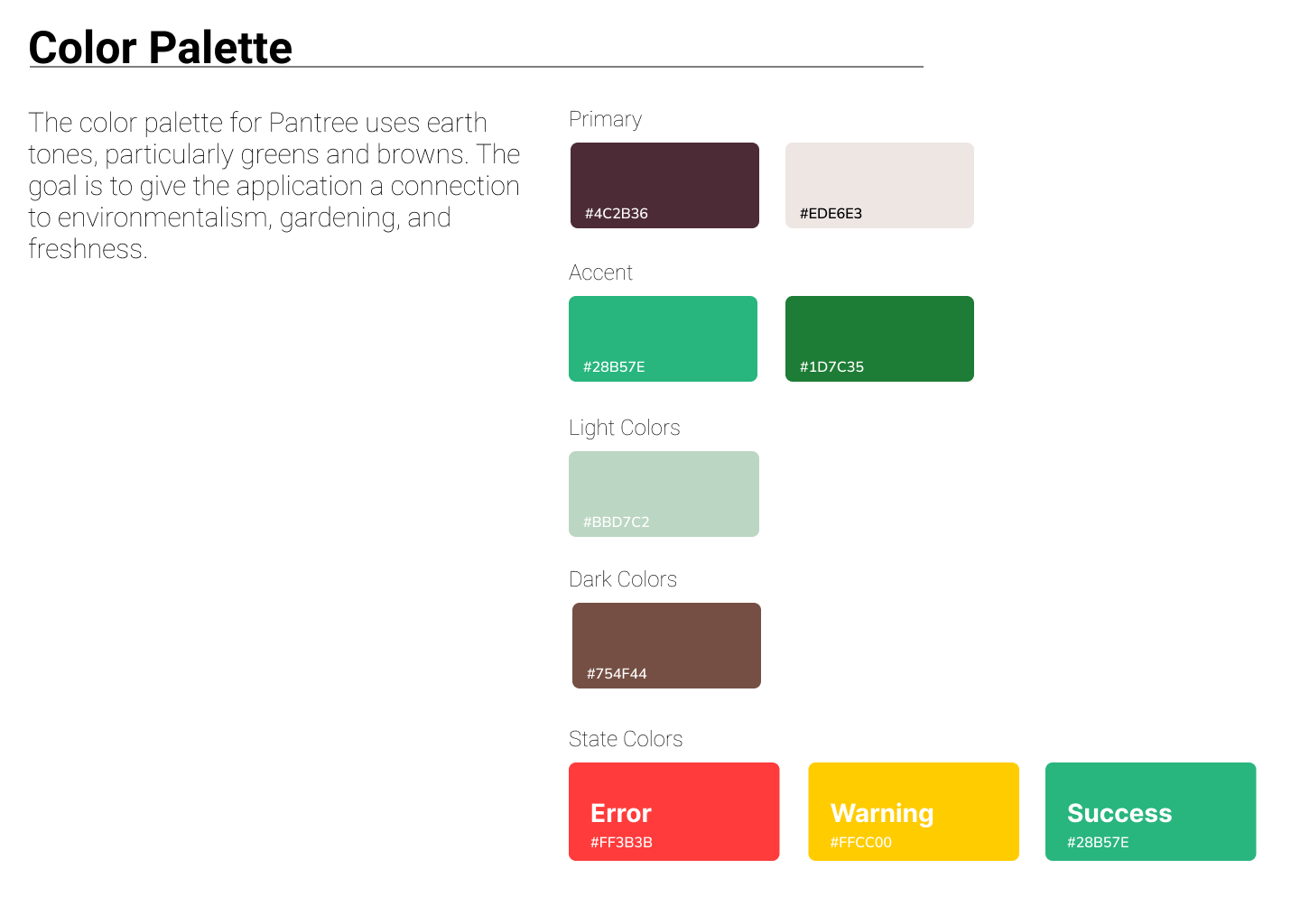Click the green Success state swatch

point(1150,811)
